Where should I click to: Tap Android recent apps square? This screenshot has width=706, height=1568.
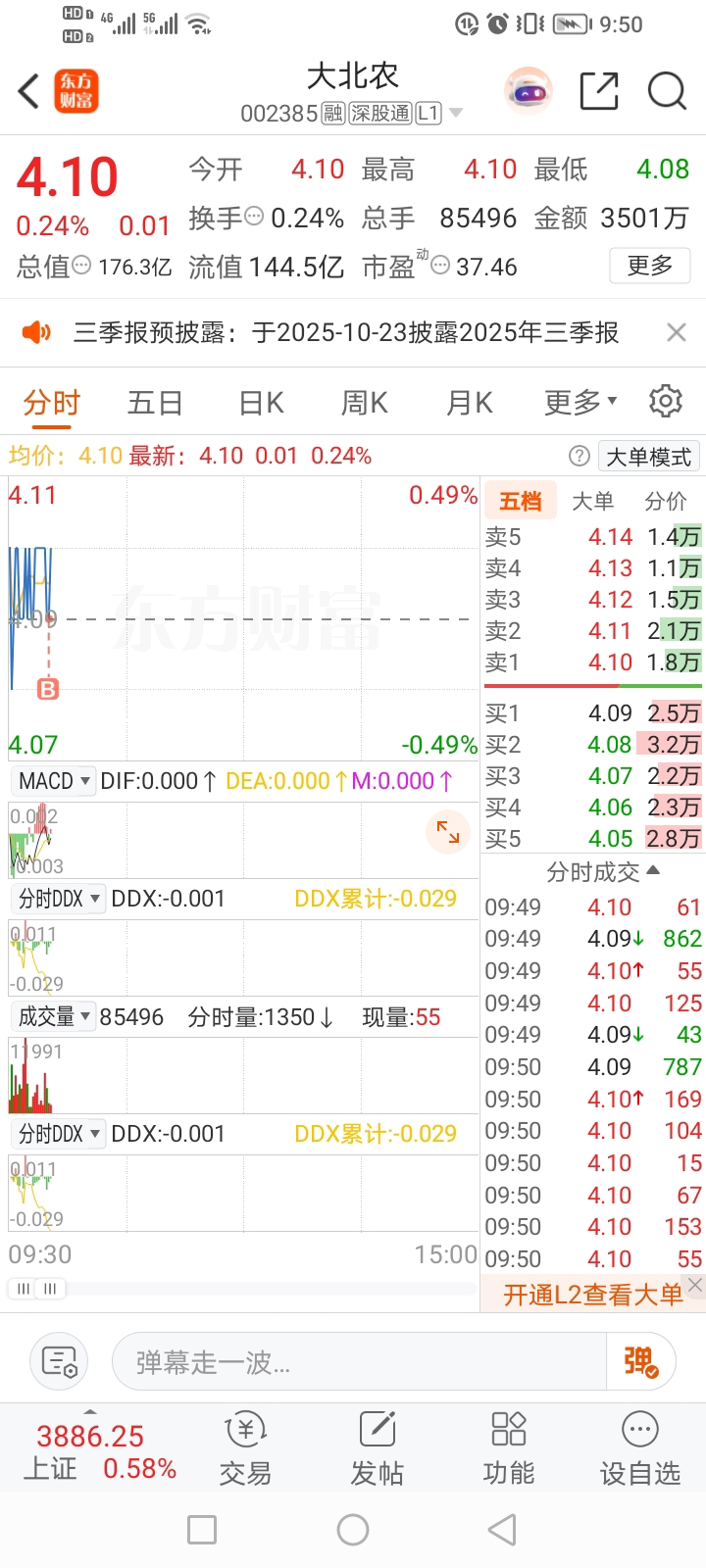point(202,1530)
